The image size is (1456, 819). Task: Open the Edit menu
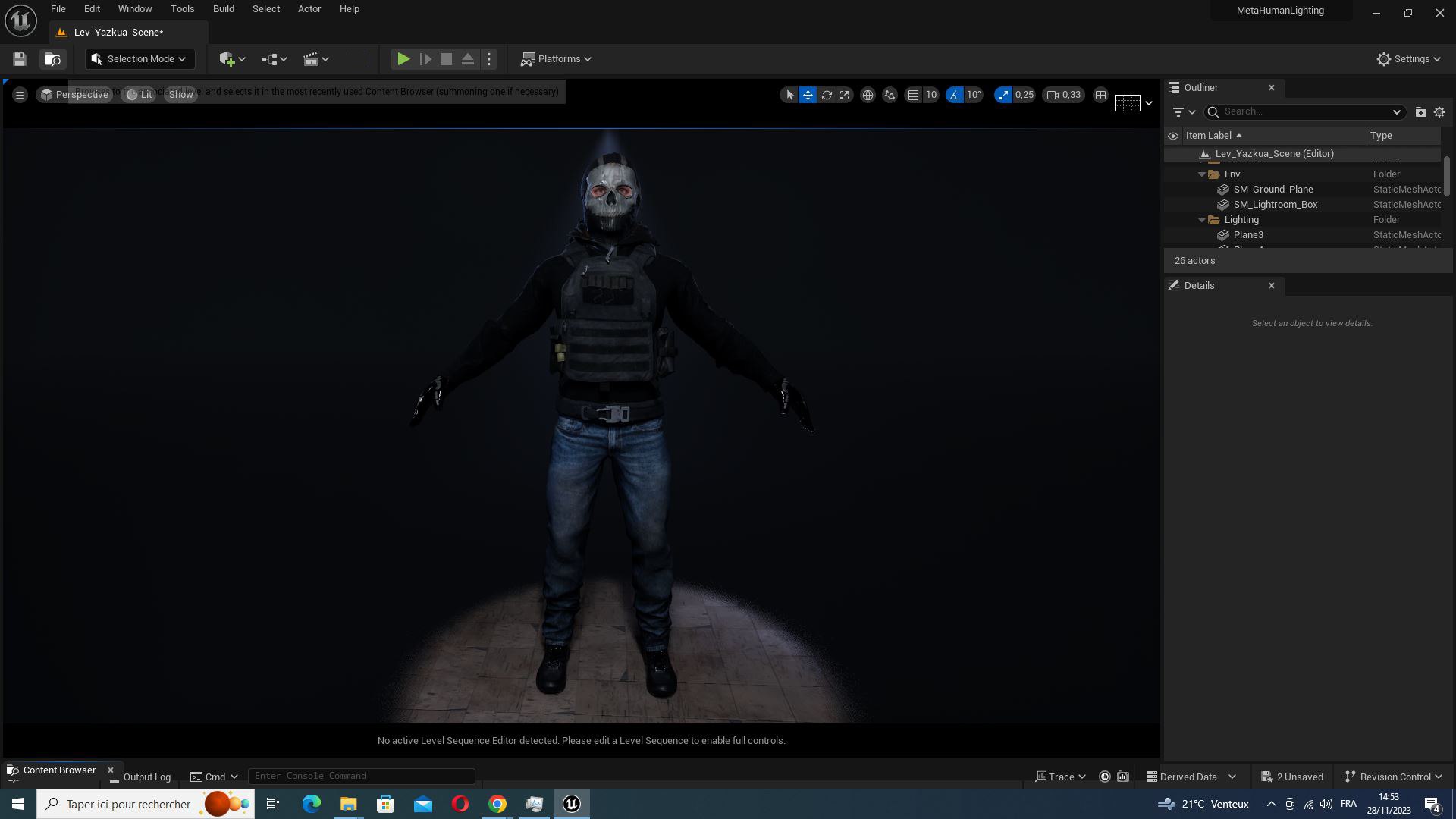[x=92, y=9]
